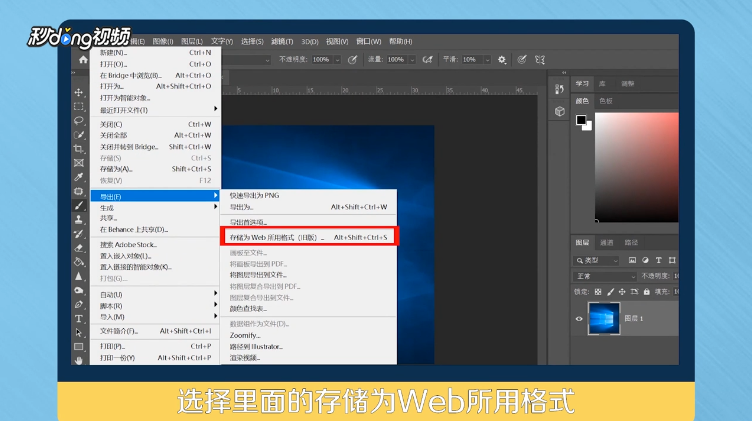Screen dimensions: 752x421
Task: Select the Path Selection arrow tool
Action: [79, 333]
